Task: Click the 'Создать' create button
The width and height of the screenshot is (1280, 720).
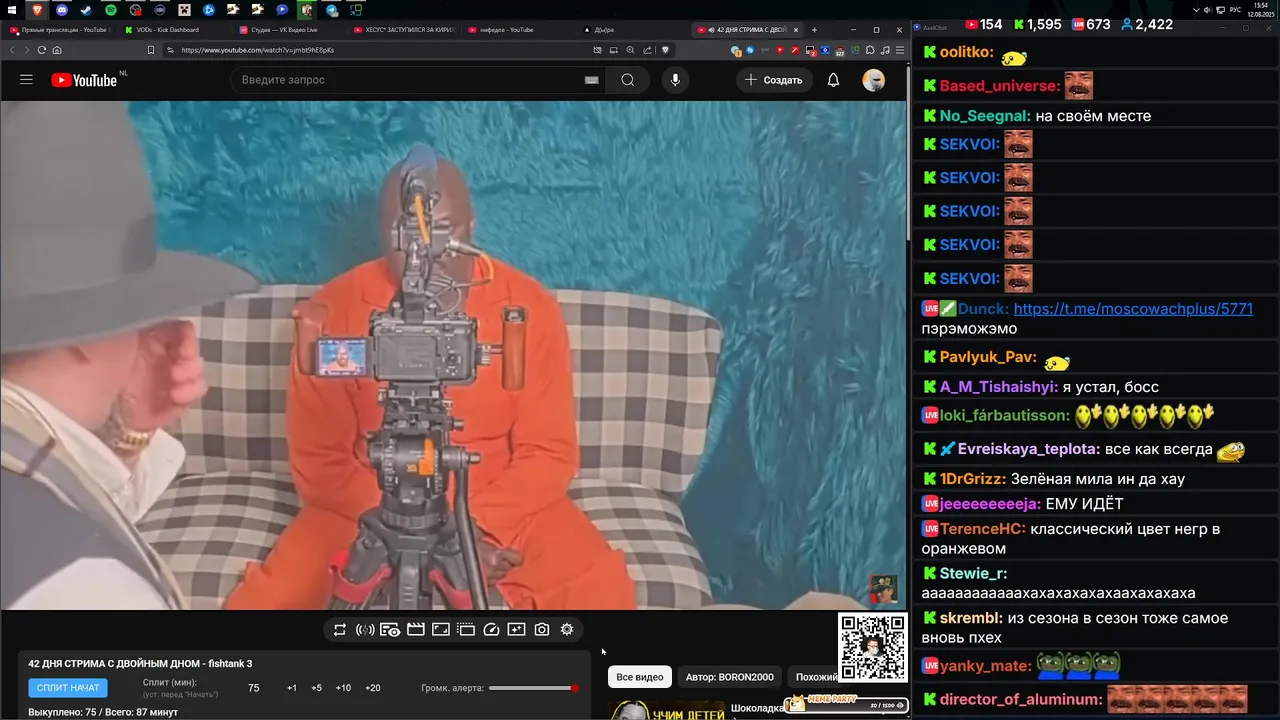Action: pos(774,80)
